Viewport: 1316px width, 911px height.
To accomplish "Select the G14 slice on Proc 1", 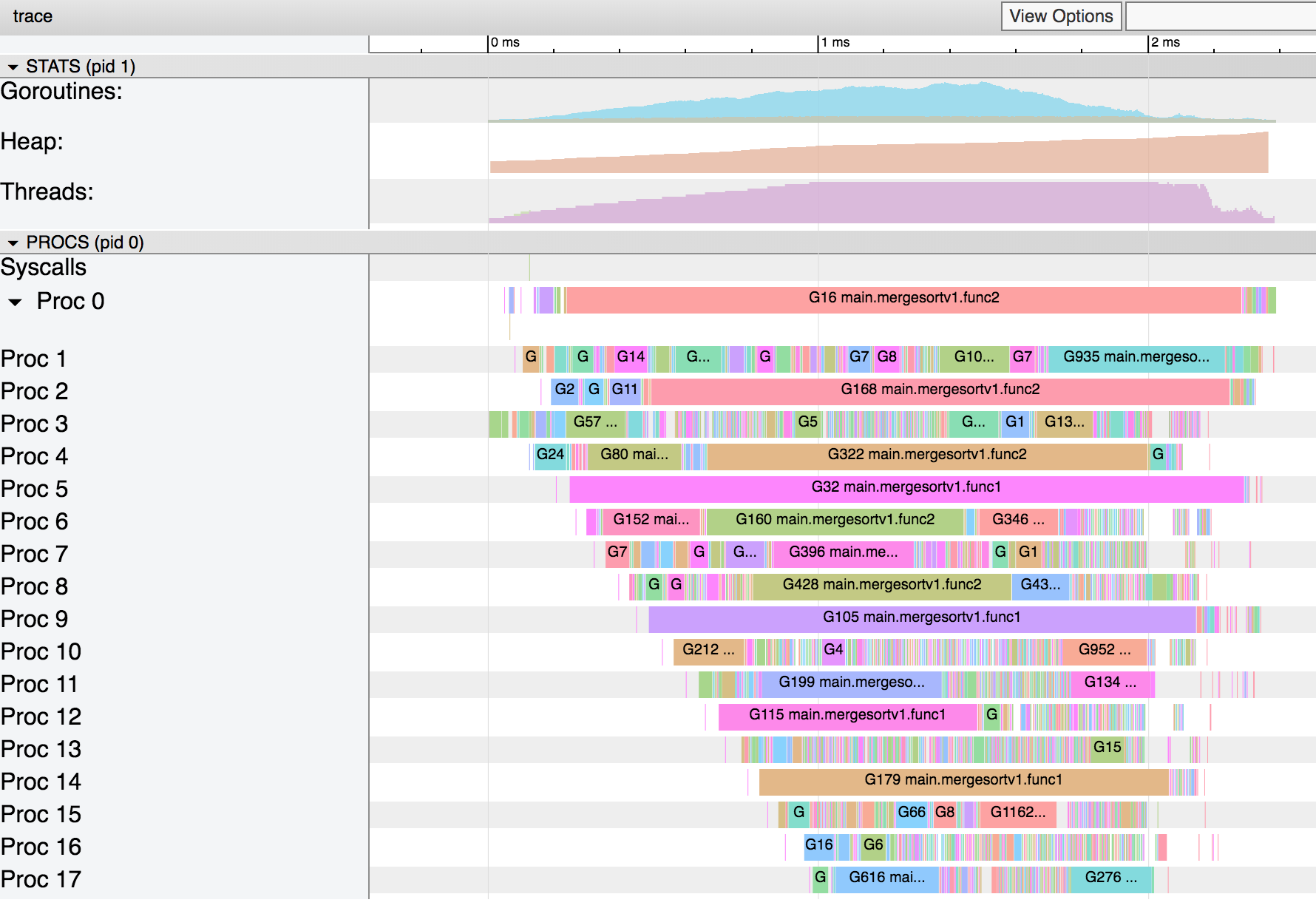I will tap(631, 359).
